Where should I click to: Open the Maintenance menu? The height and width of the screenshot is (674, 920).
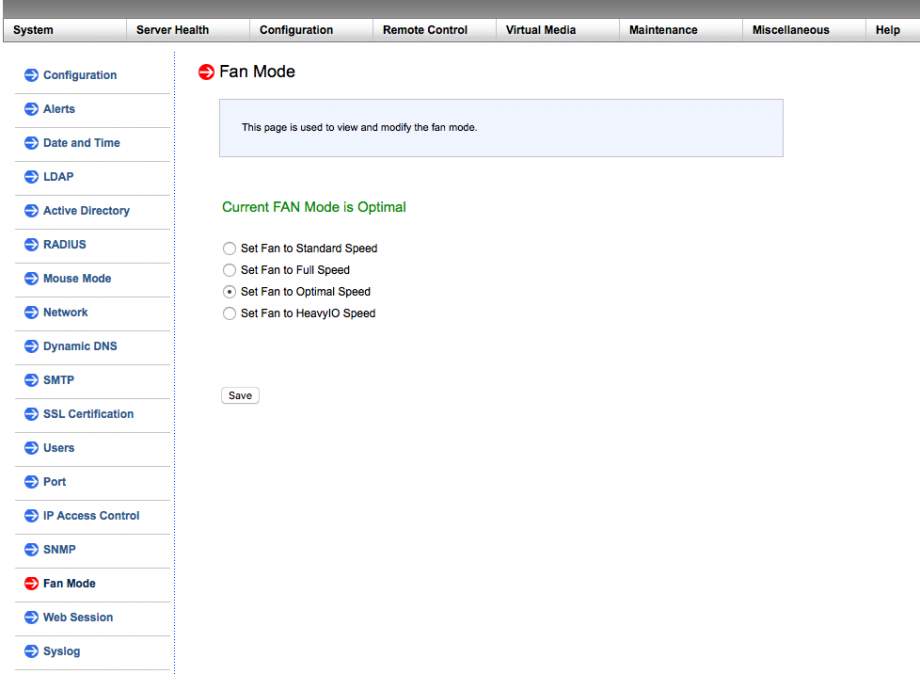click(663, 30)
